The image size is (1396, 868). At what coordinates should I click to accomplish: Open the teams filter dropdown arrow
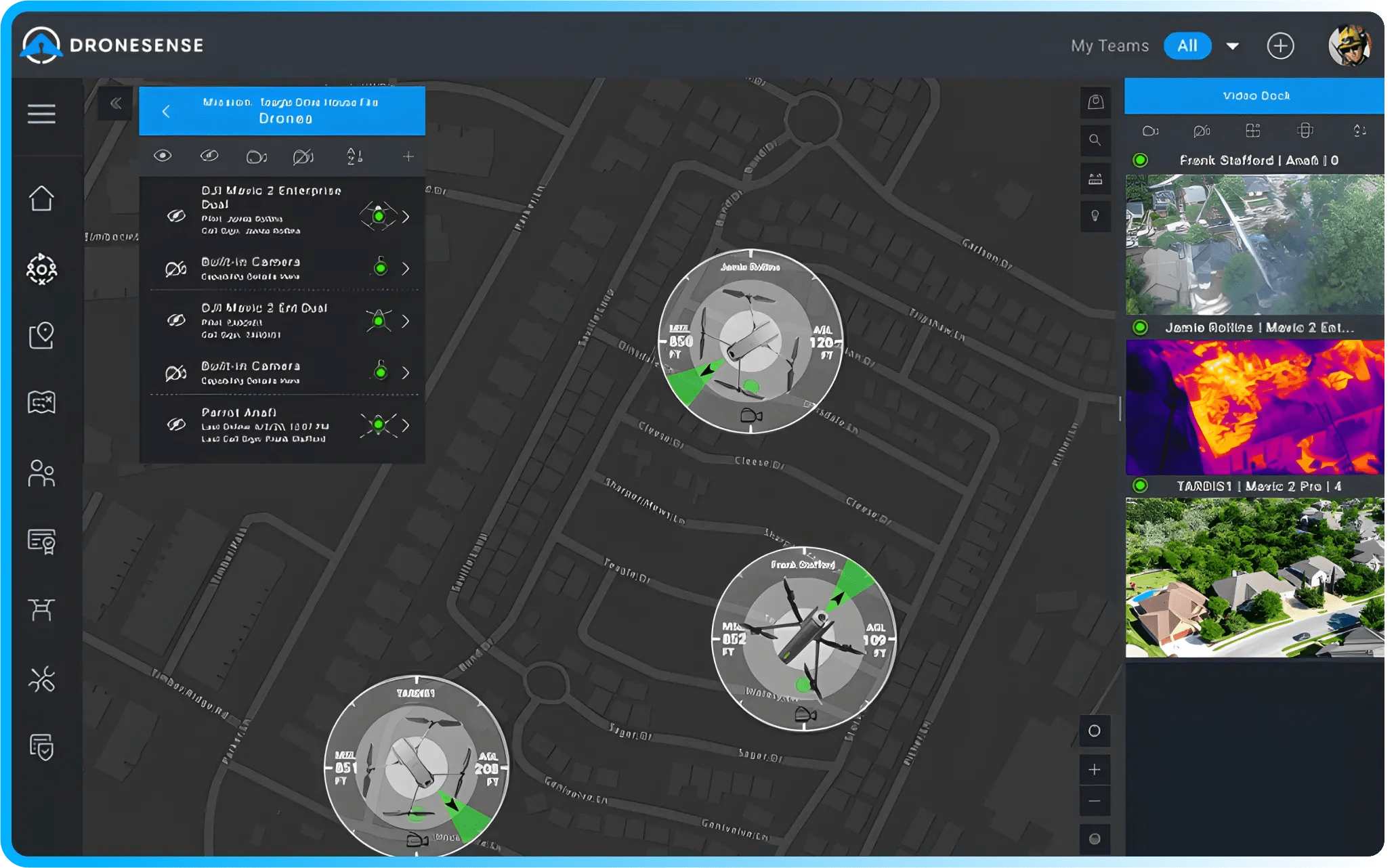pos(1233,45)
